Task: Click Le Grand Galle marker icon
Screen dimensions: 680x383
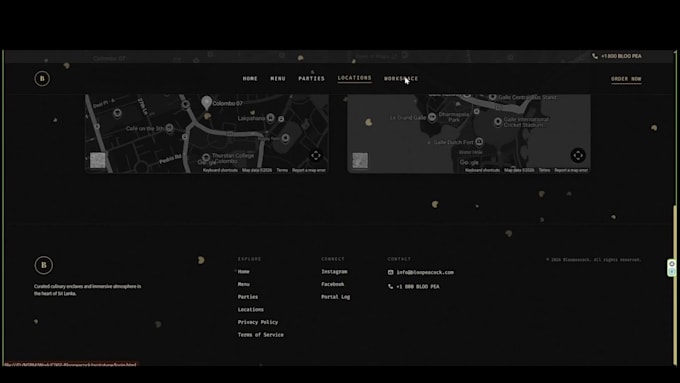Action: coord(432,117)
